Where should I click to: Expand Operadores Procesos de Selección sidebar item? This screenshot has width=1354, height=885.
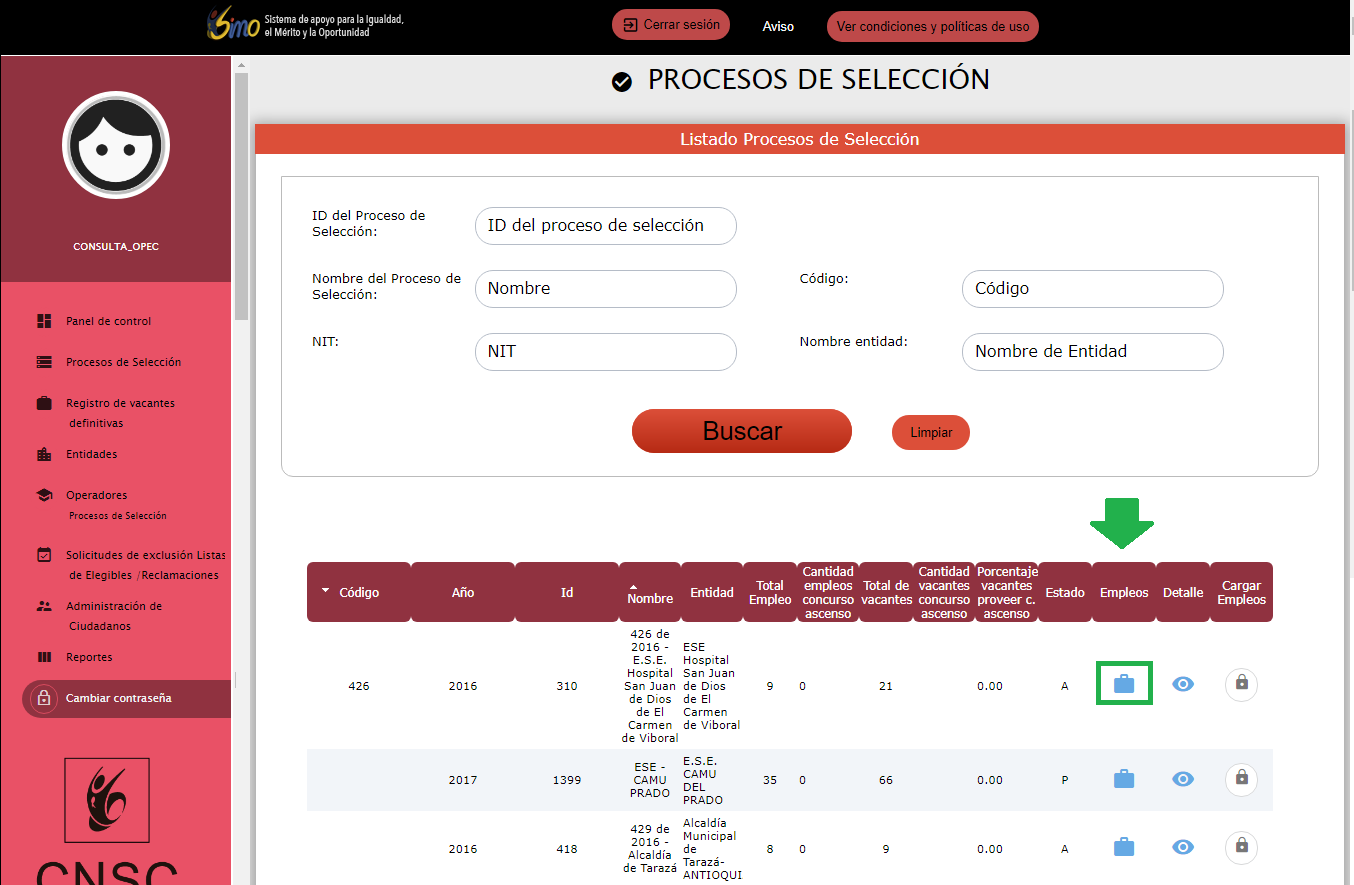96,496
